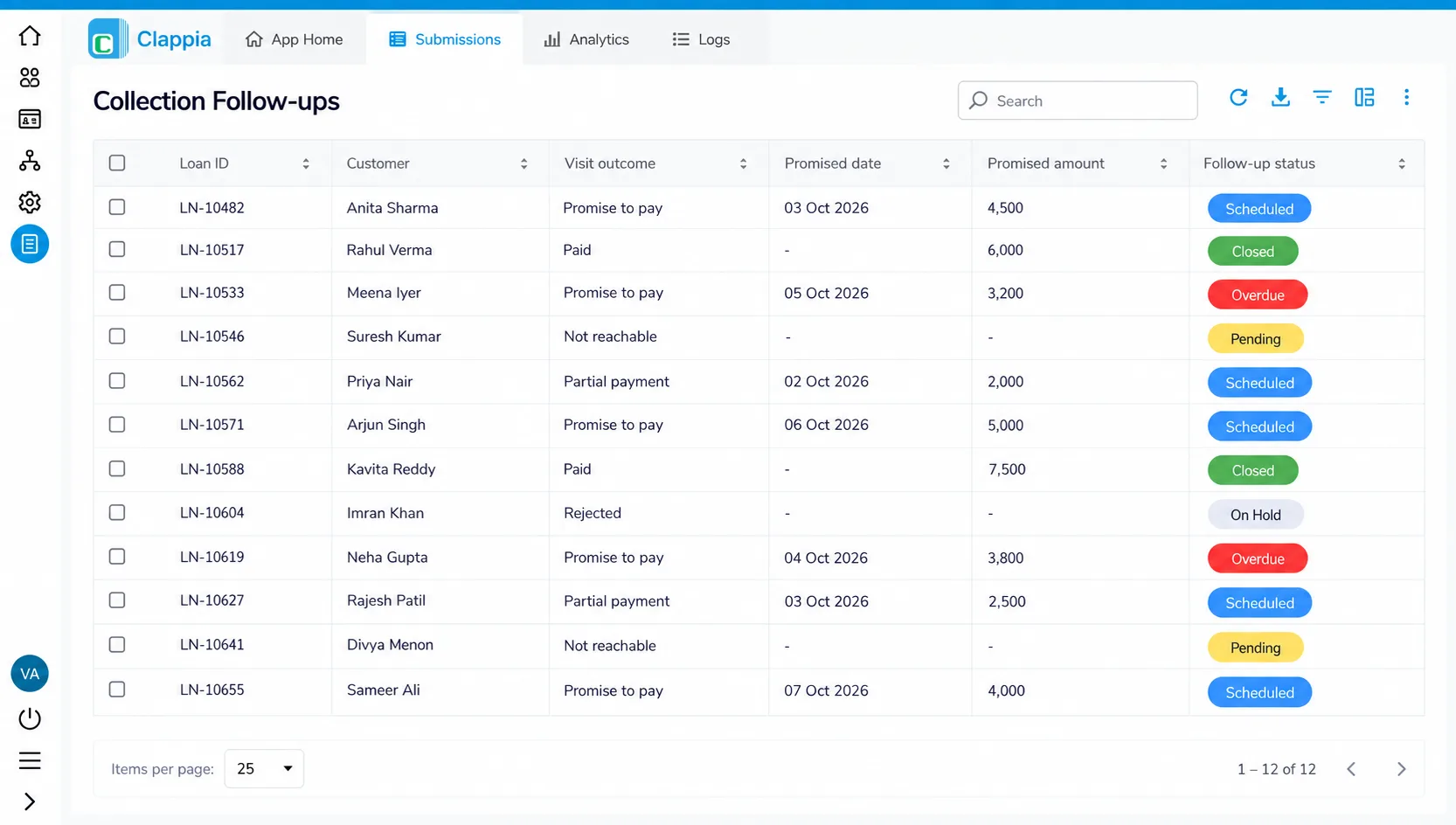The image size is (1456, 825).
Task: Toggle the select-all checkbox in the header
Action: pos(117,163)
